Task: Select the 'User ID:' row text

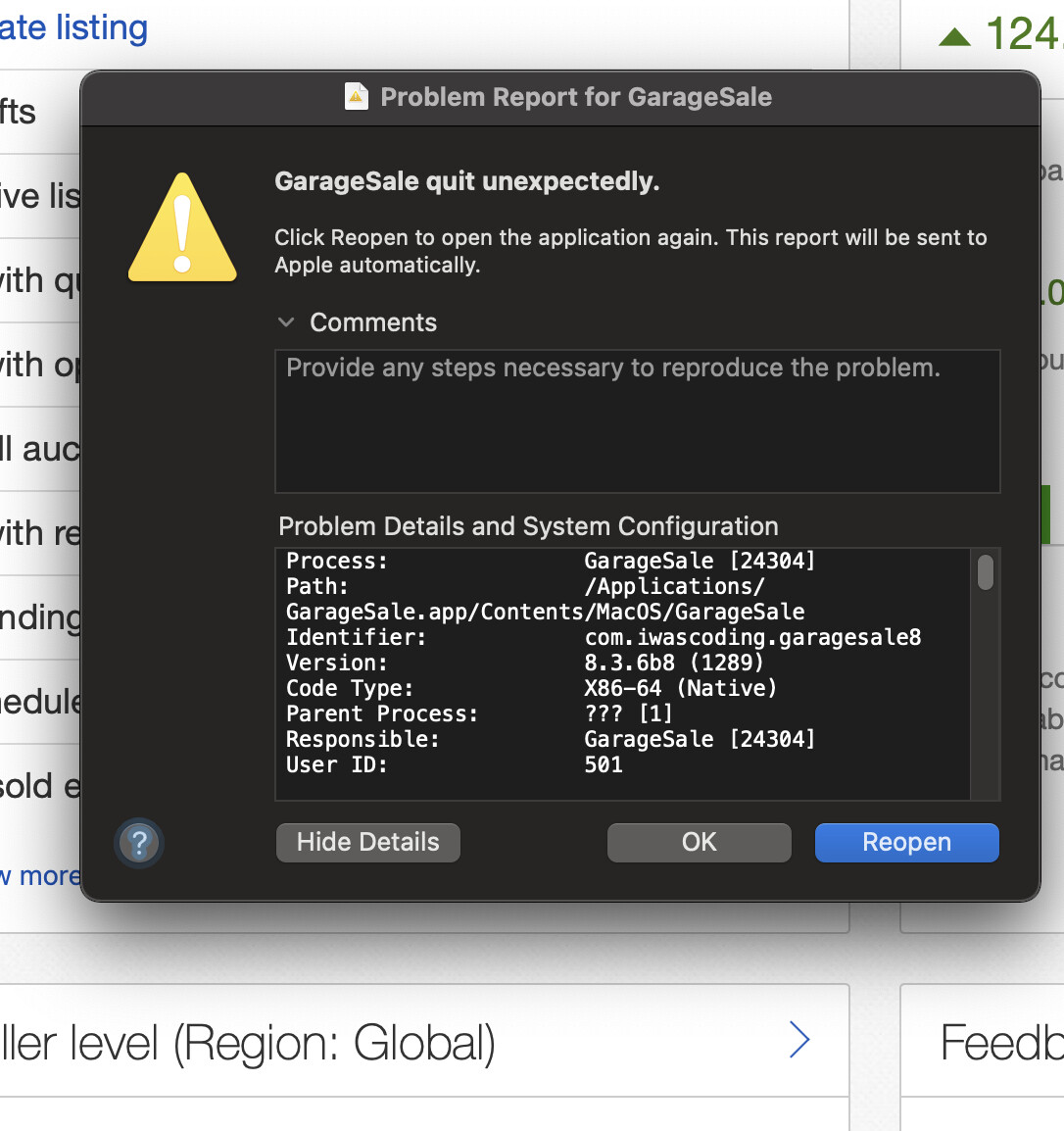Action: [x=455, y=764]
